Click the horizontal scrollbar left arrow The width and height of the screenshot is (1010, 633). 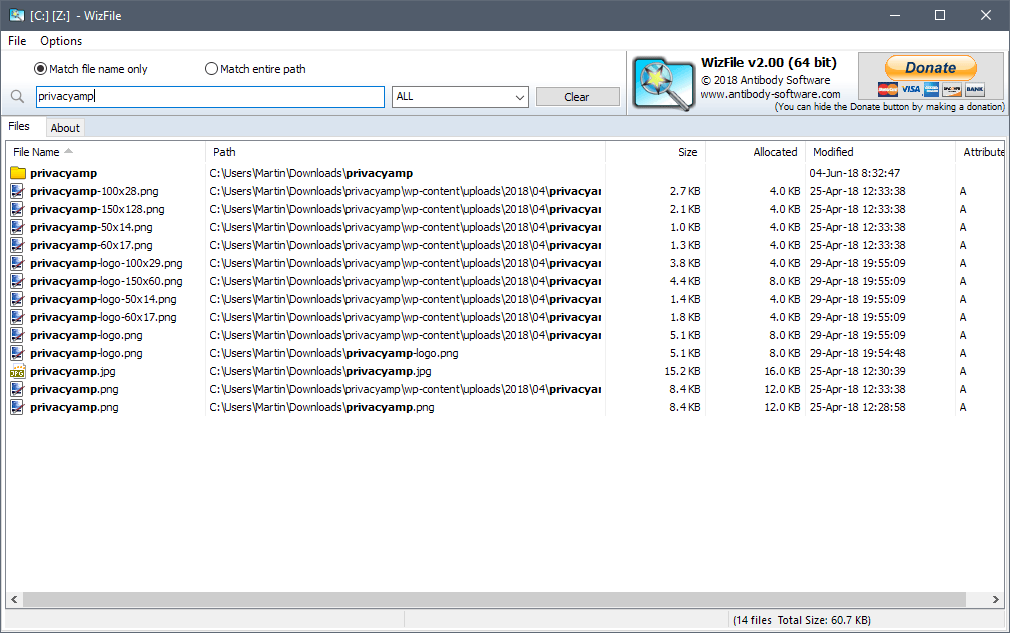14,600
